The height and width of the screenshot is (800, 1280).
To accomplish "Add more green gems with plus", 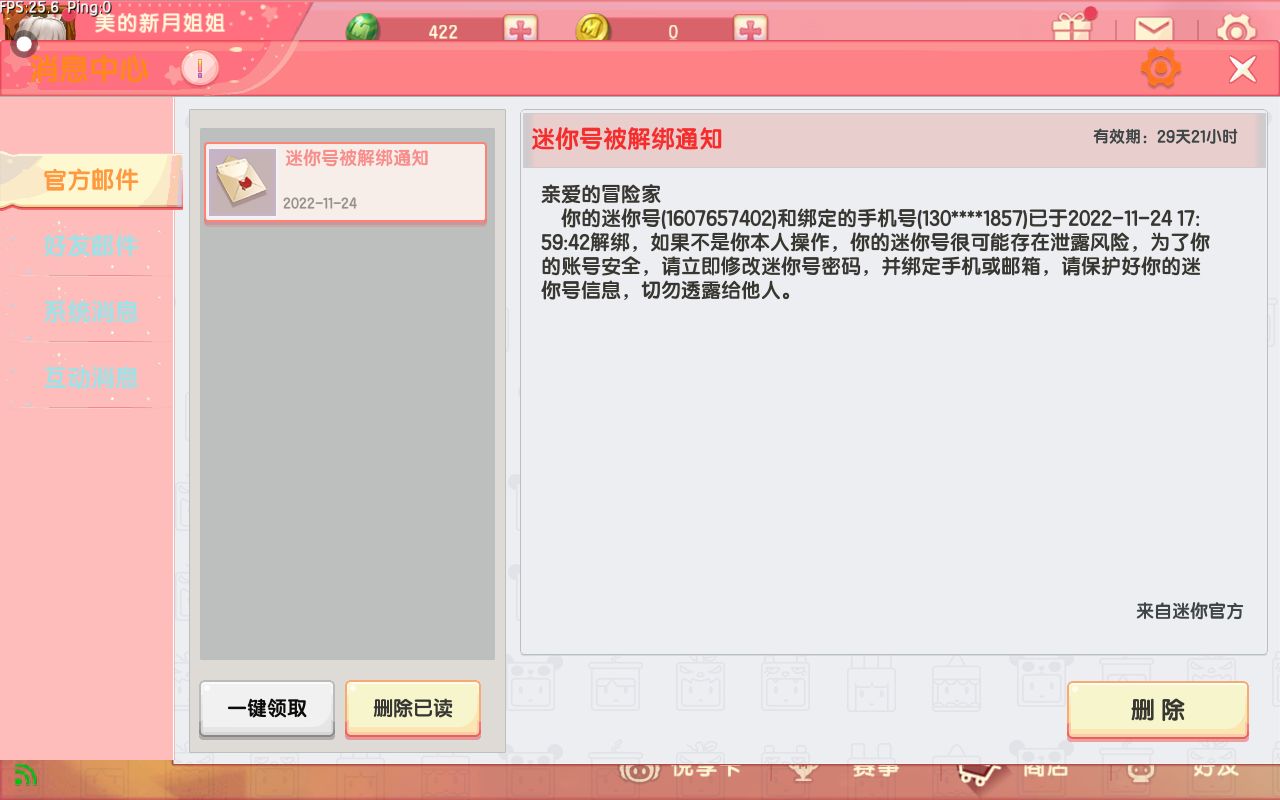I will (x=520, y=30).
